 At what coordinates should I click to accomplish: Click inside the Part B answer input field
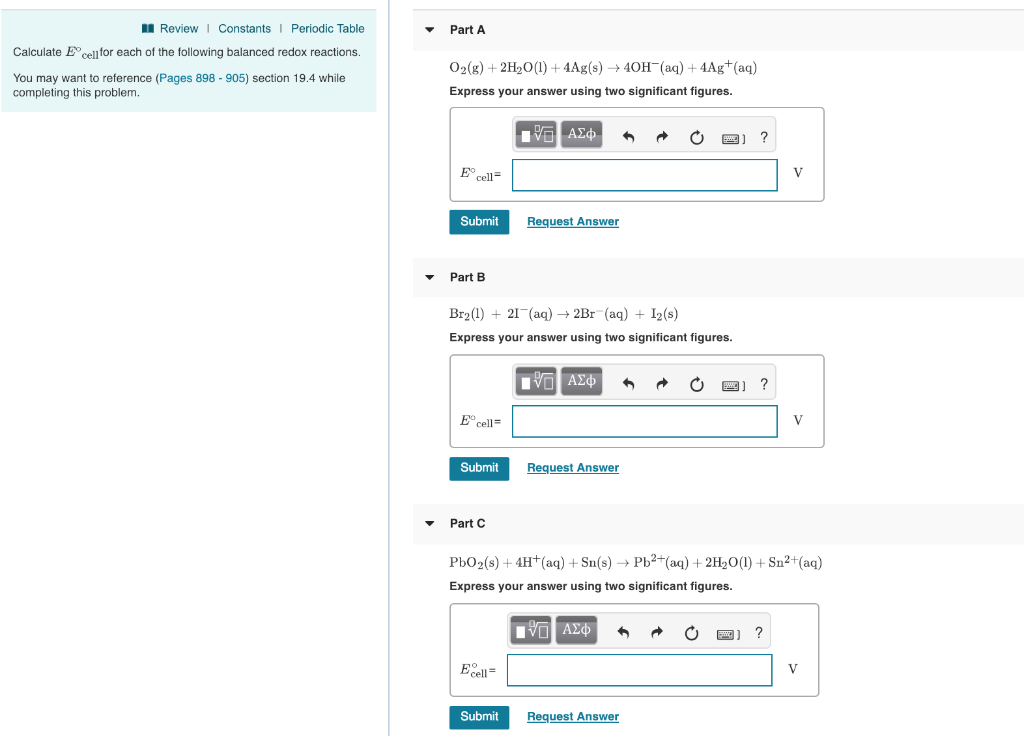pyautogui.click(x=643, y=421)
